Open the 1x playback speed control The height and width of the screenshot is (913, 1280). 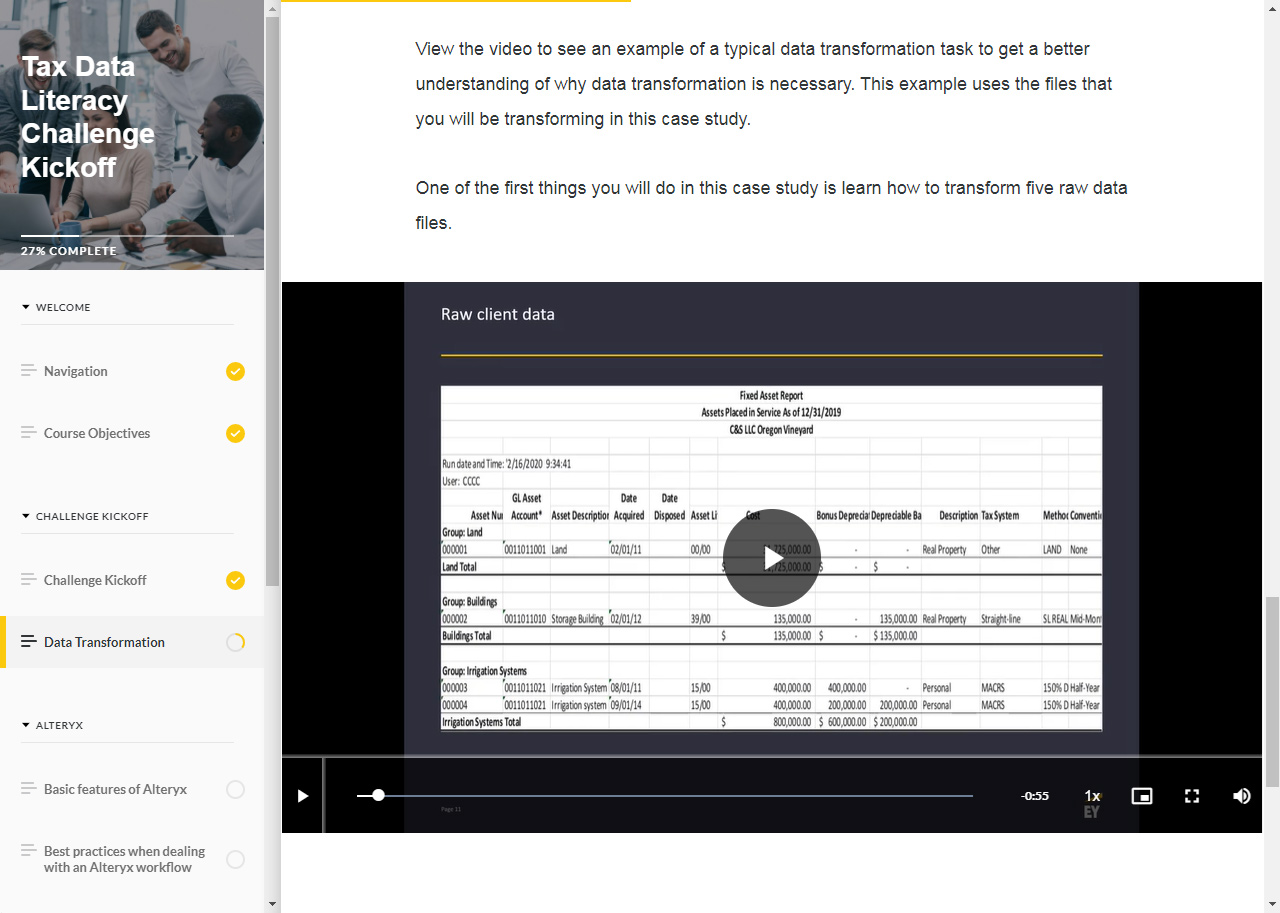click(x=1093, y=796)
